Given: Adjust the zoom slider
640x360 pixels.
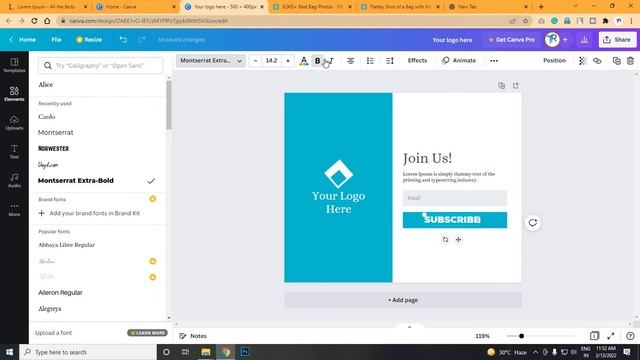Looking at the screenshot, I should (x=521, y=336).
